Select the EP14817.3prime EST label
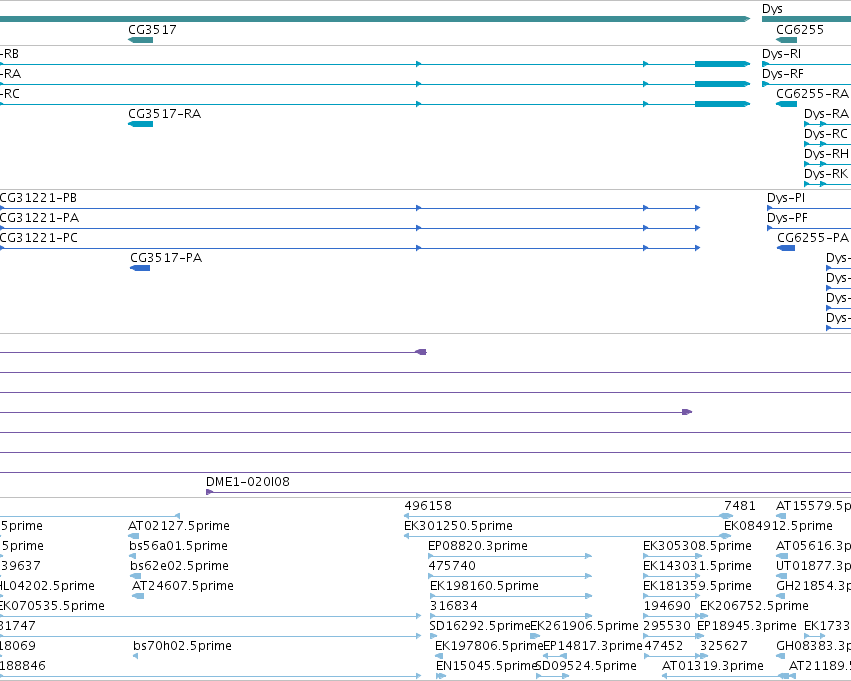This screenshot has width=851, height=681. point(593,646)
